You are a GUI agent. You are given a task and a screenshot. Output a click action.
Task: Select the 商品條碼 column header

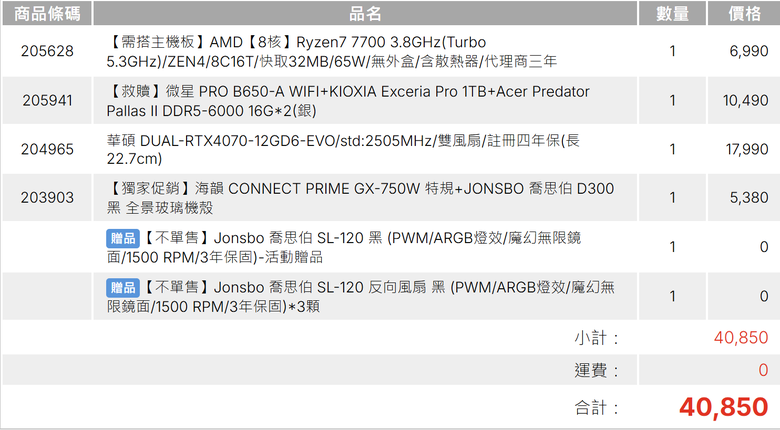click(47, 13)
